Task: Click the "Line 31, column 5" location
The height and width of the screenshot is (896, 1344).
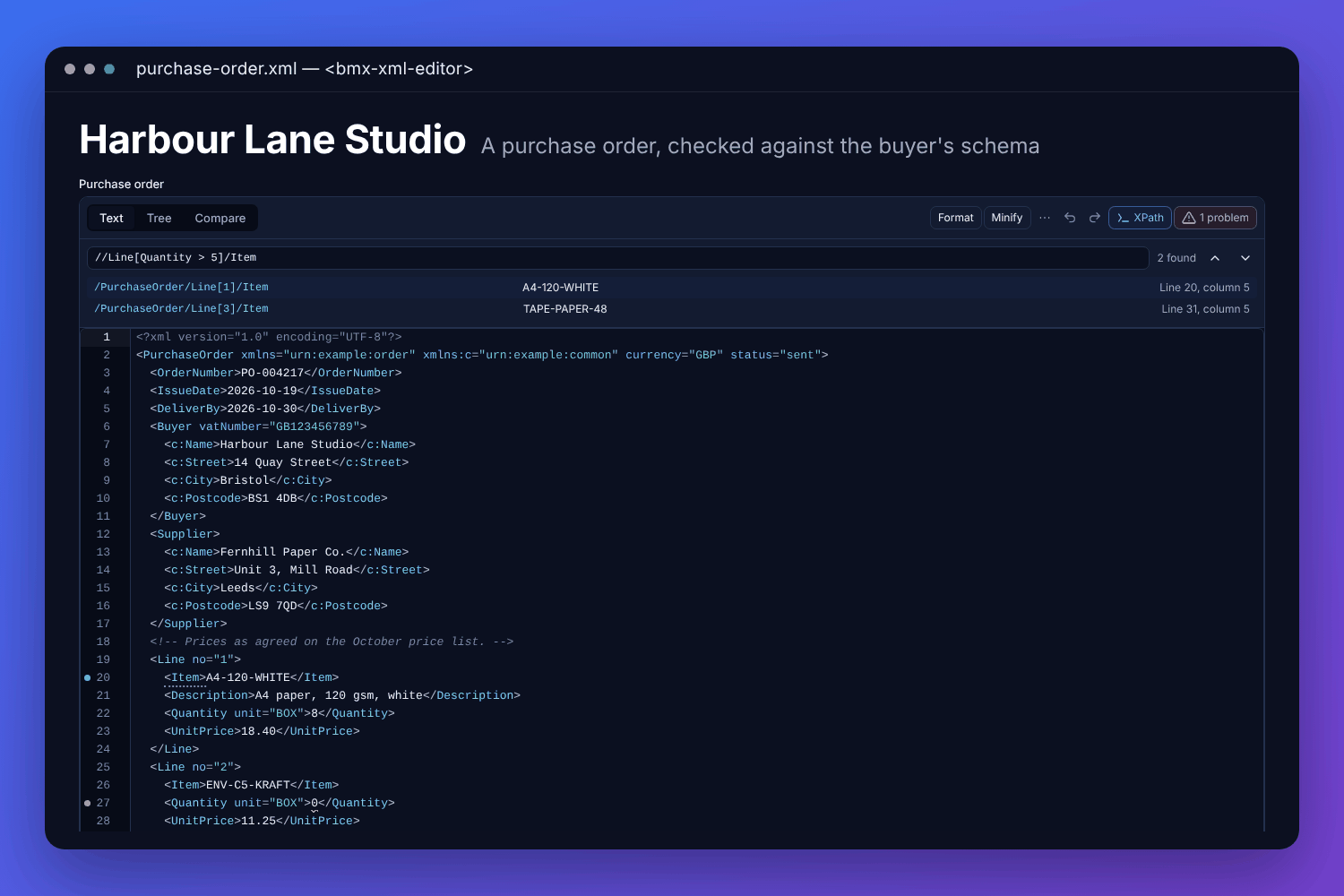Action: (x=1205, y=309)
